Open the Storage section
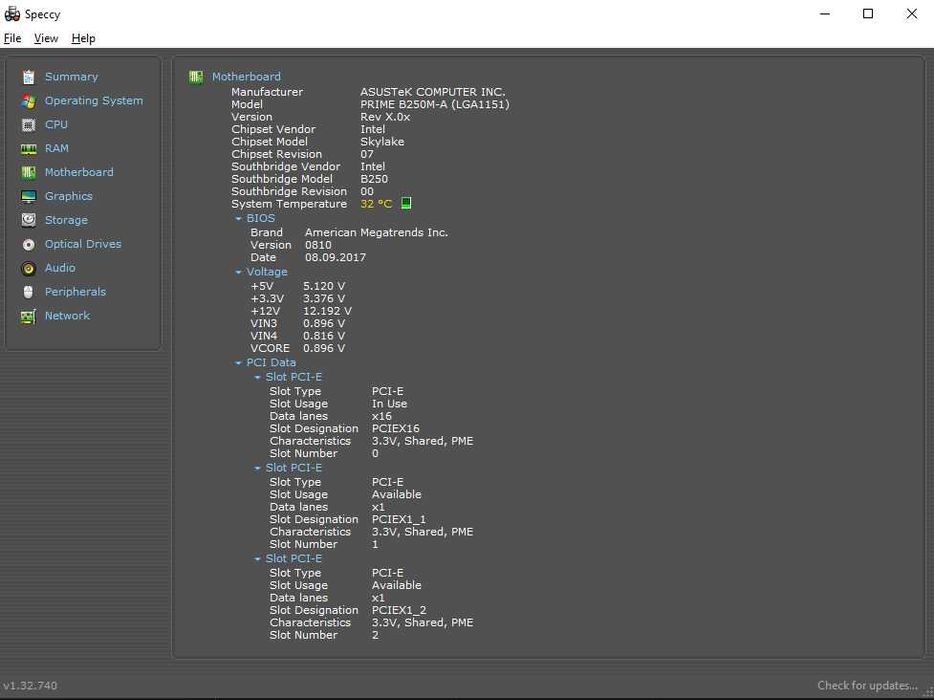Image resolution: width=934 pixels, height=700 pixels. 66,220
